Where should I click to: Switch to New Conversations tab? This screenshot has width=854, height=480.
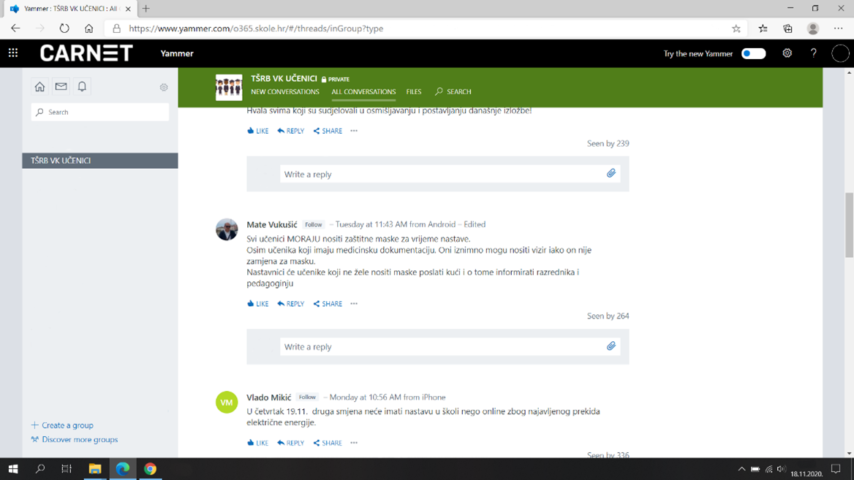tap(285, 92)
